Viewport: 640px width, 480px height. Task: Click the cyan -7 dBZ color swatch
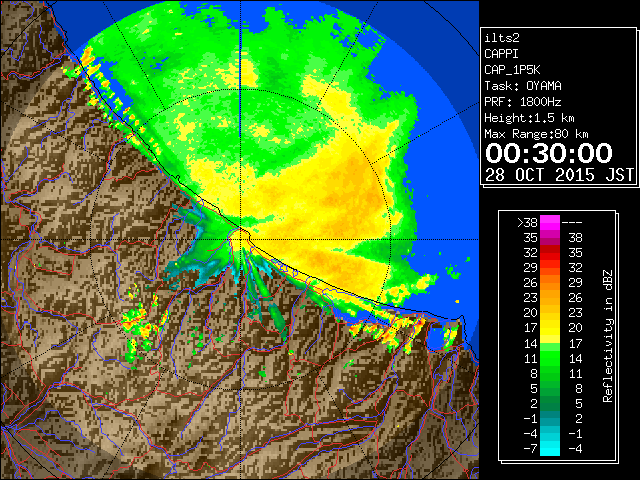(x=550, y=448)
